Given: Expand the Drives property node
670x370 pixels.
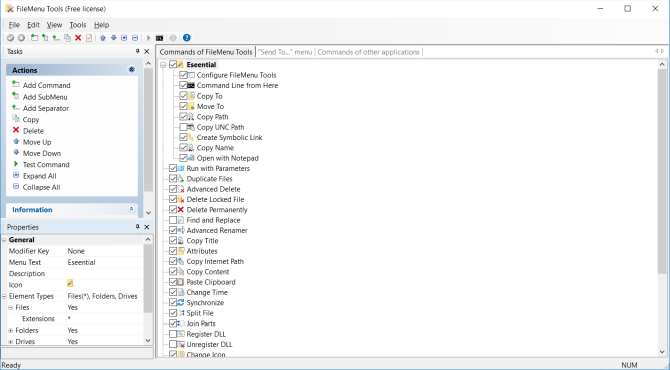Looking at the screenshot, I should pos(11,342).
